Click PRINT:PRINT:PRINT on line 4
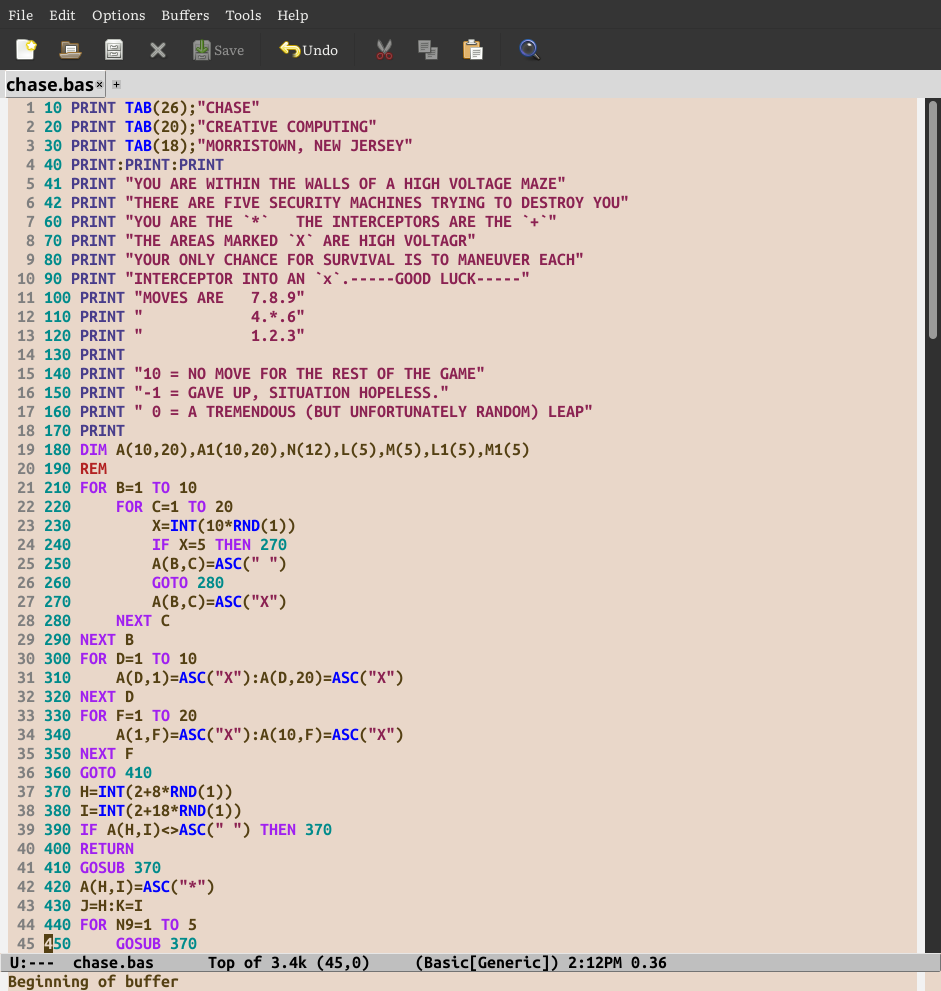This screenshot has height=991, width=941. (x=147, y=165)
